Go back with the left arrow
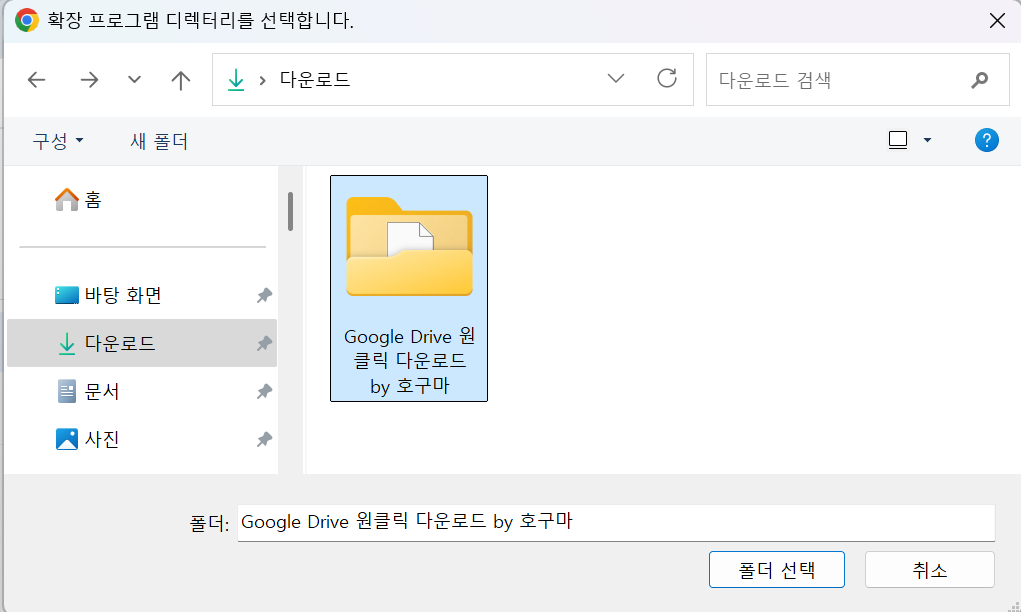This screenshot has width=1021, height=612. (36, 80)
